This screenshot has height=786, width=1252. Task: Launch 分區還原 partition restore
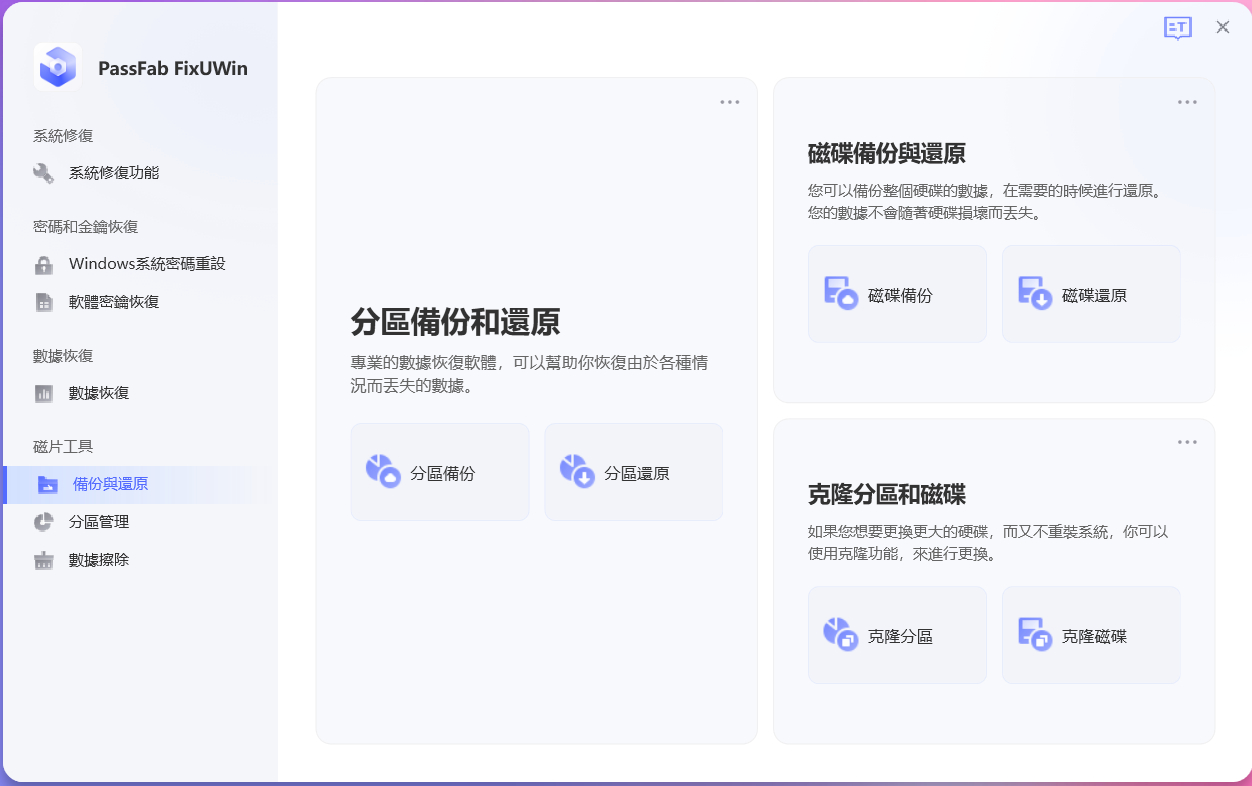tap(633, 472)
